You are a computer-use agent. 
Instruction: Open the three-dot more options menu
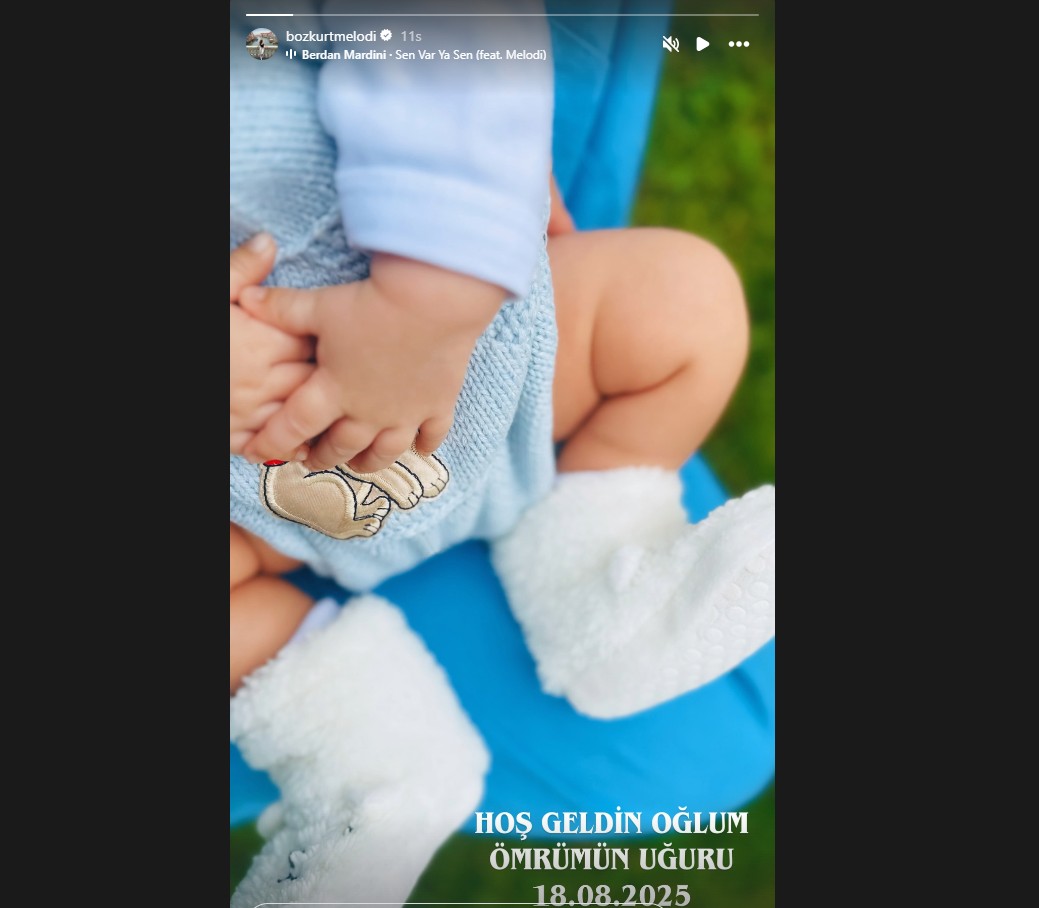coord(739,44)
